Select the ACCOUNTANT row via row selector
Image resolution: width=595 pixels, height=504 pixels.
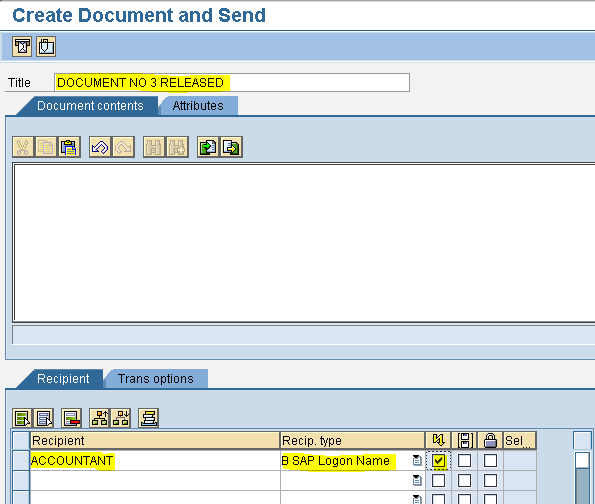[x=21, y=460]
